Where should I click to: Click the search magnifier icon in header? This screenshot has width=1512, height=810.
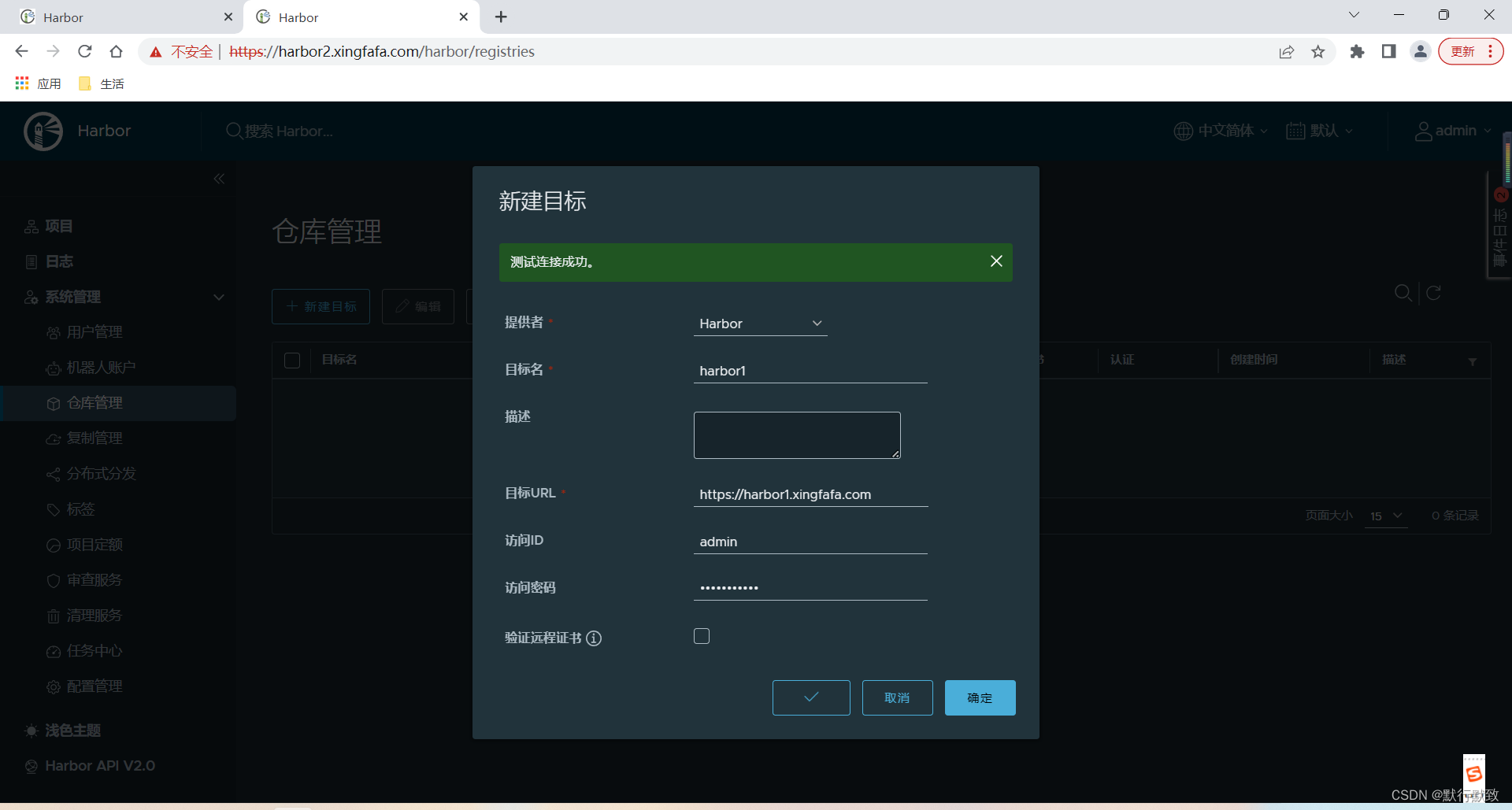tap(234, 131)
